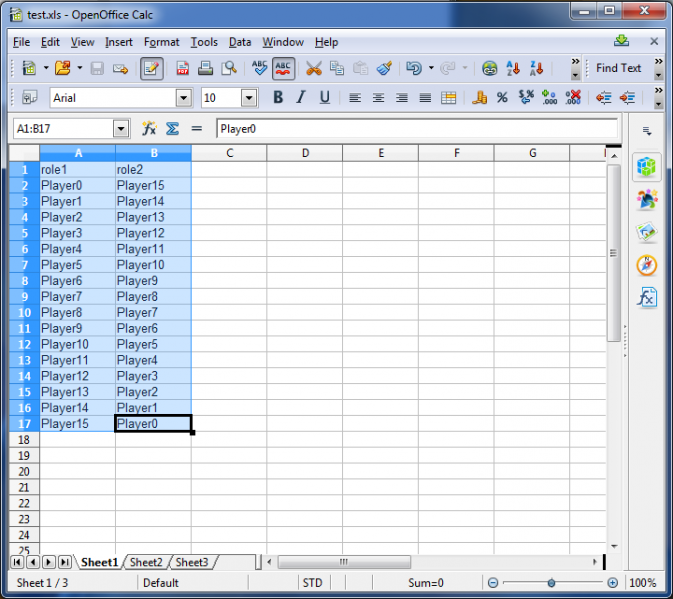Click the Sort Ascending icon
The image size is (673, 599).
coord(513,69)
